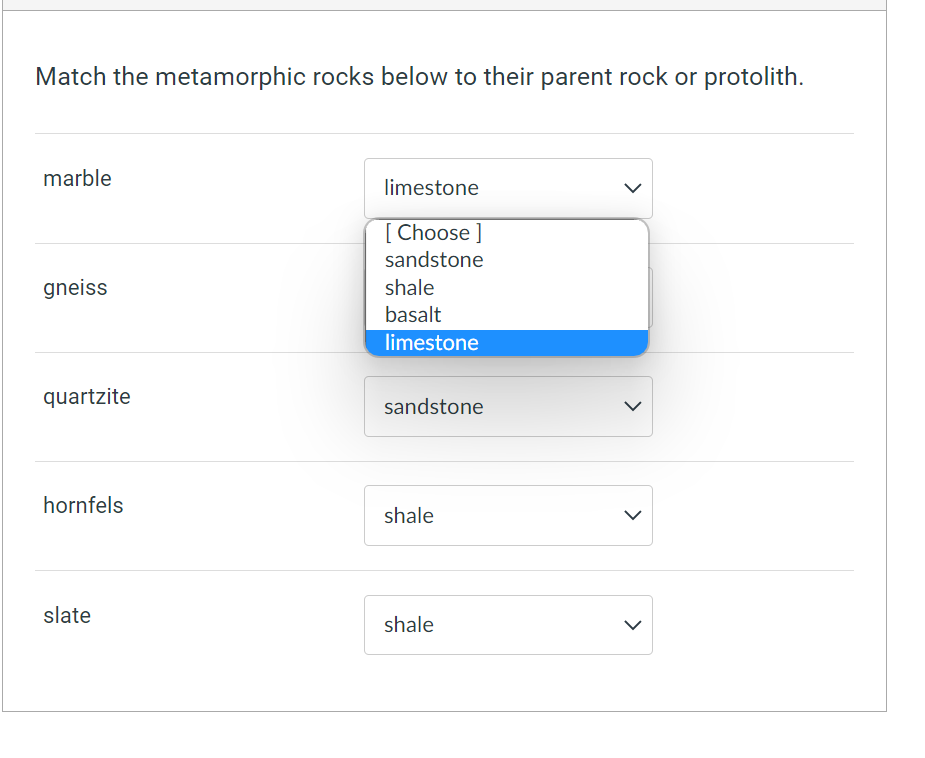This screenshot has width=925, height=758.
Task: Open the marble parent rock dropdown
Action: coord(507,188)
